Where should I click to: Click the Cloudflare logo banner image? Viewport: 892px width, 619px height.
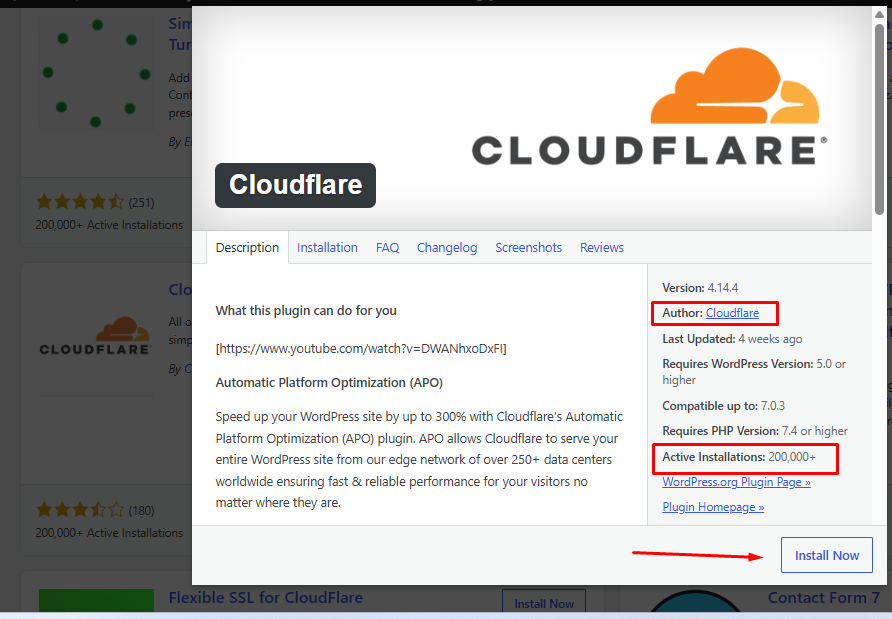(x=649, y=107)
